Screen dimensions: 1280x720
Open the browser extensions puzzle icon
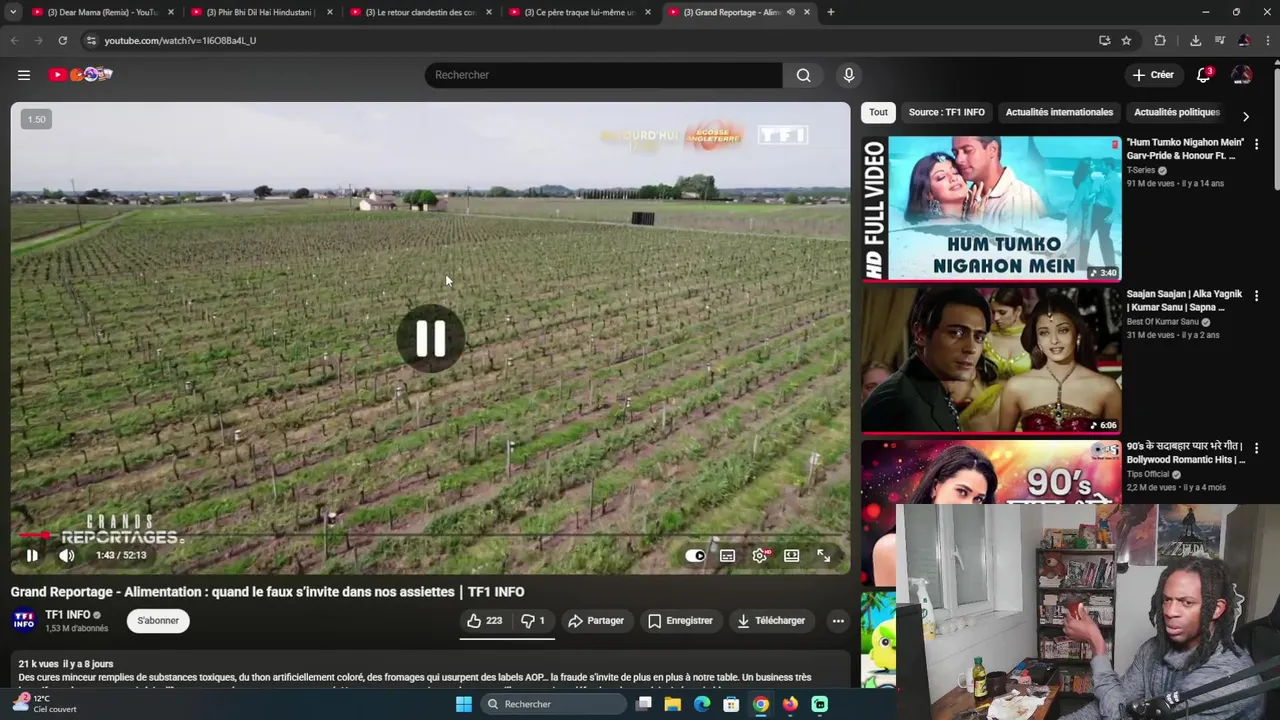[x=1160, y=40]
